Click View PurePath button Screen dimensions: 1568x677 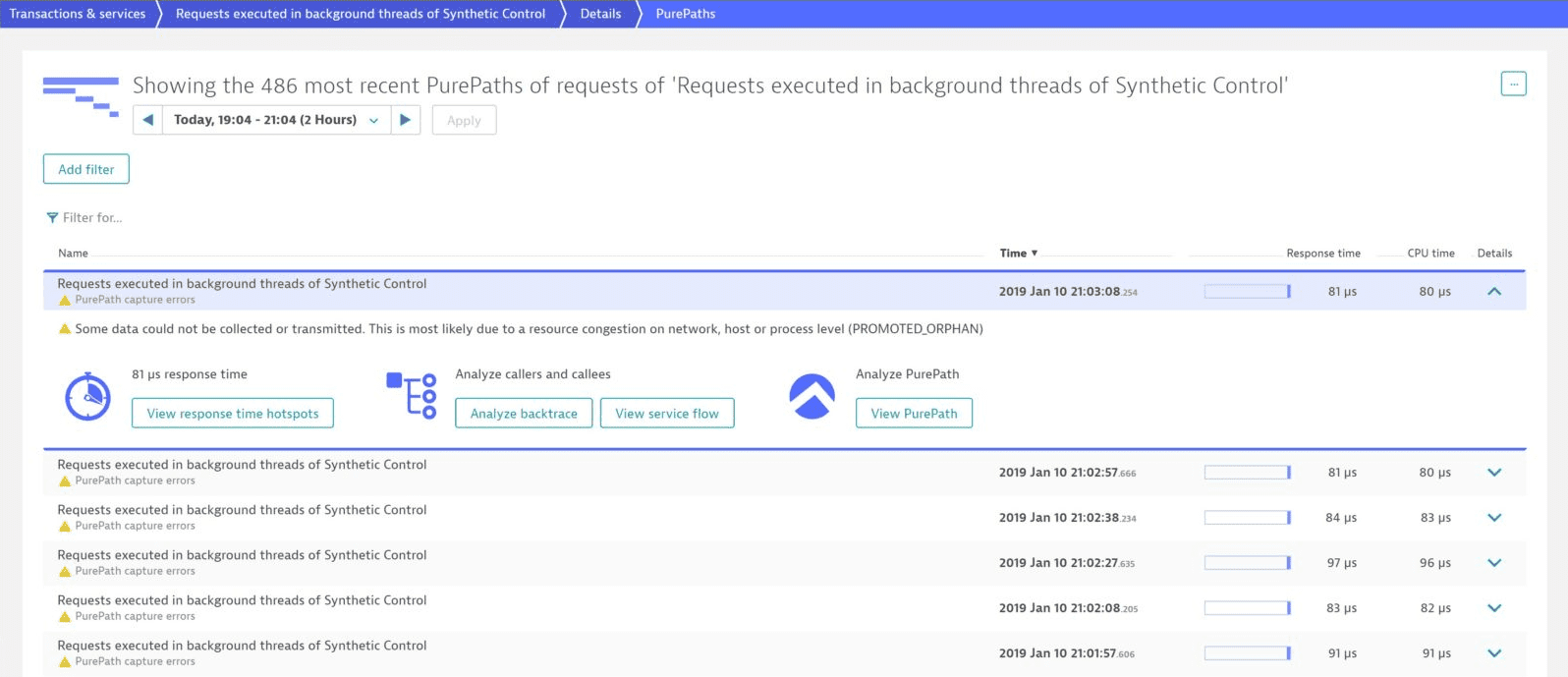[x=914, y=414]
